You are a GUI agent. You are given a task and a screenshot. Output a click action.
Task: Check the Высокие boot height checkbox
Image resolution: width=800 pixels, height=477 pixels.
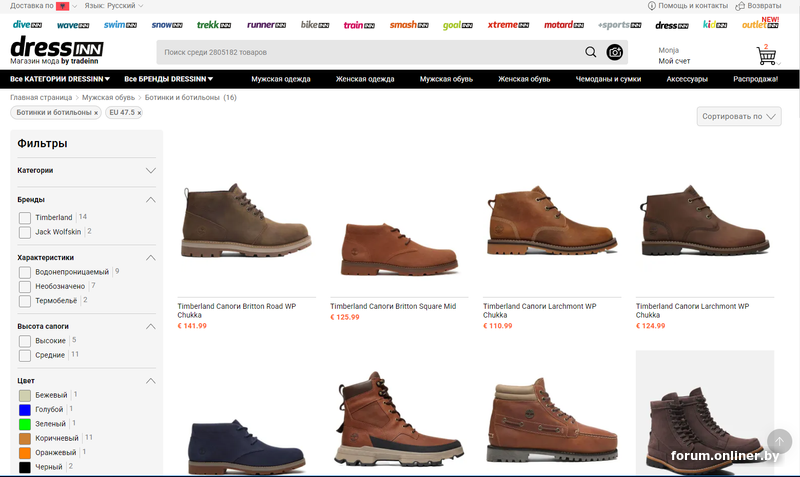coord(24,341)
